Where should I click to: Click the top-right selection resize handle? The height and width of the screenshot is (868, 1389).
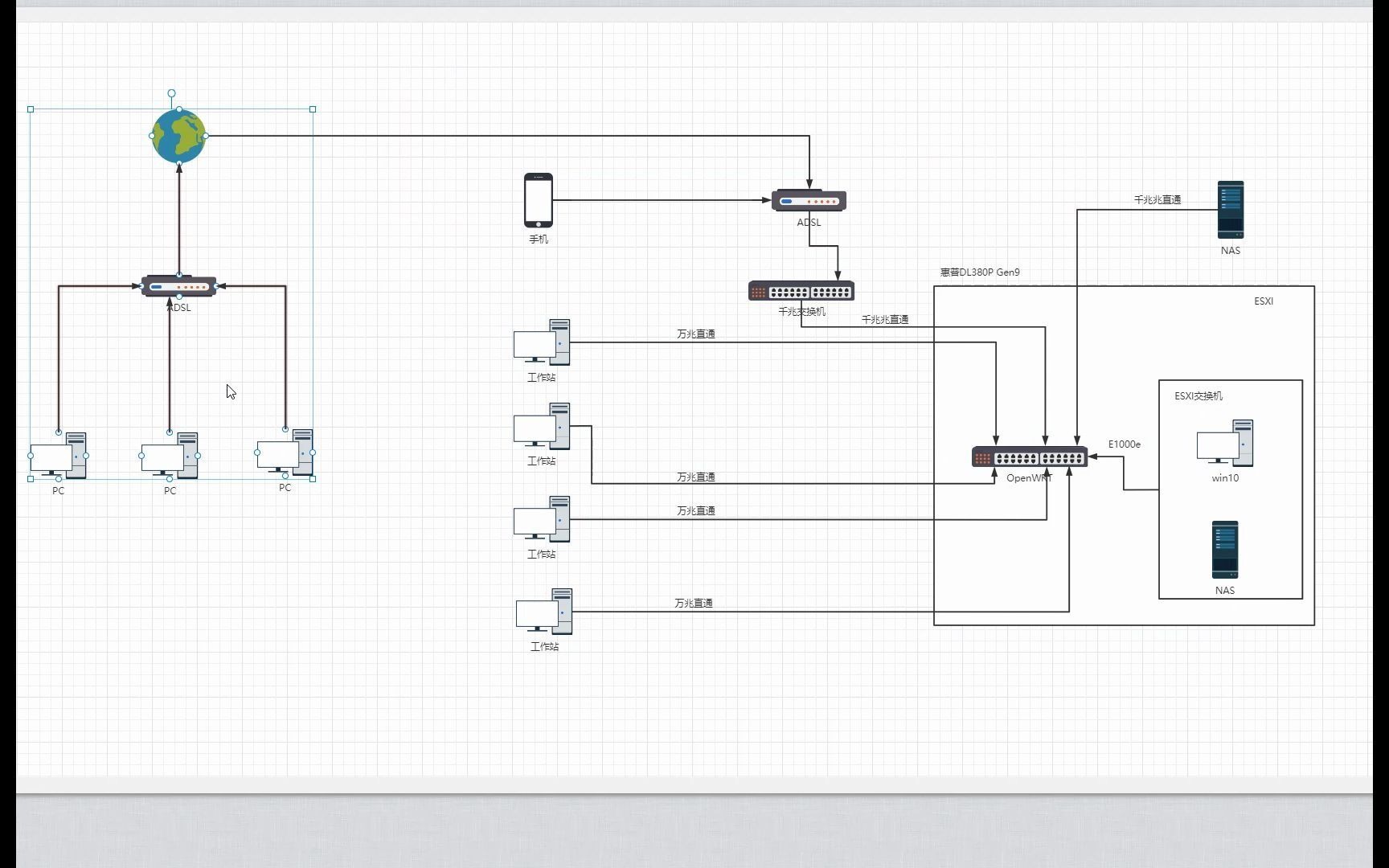(313, 108)
